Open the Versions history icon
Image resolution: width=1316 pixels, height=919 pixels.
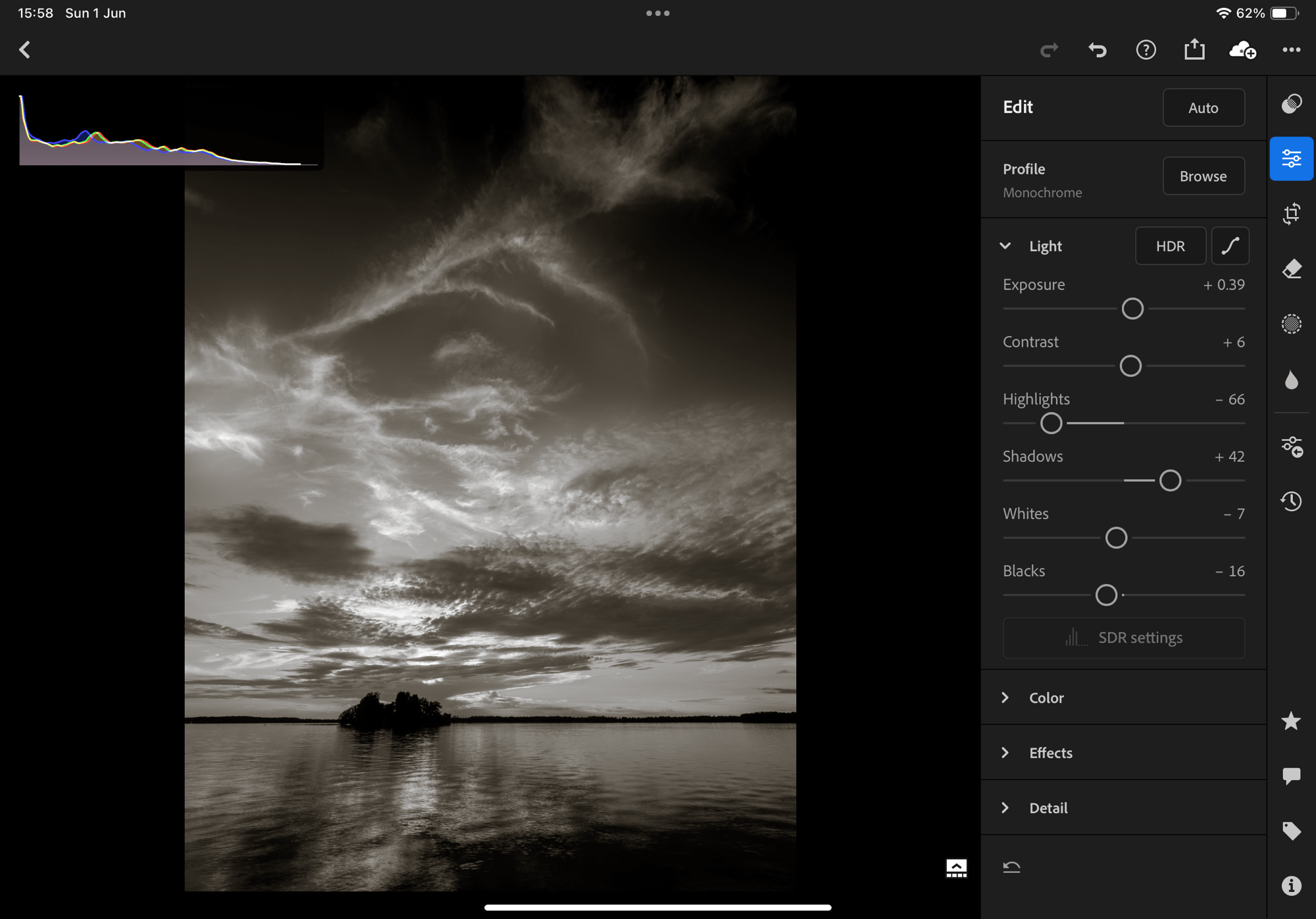click(1291, 501)
